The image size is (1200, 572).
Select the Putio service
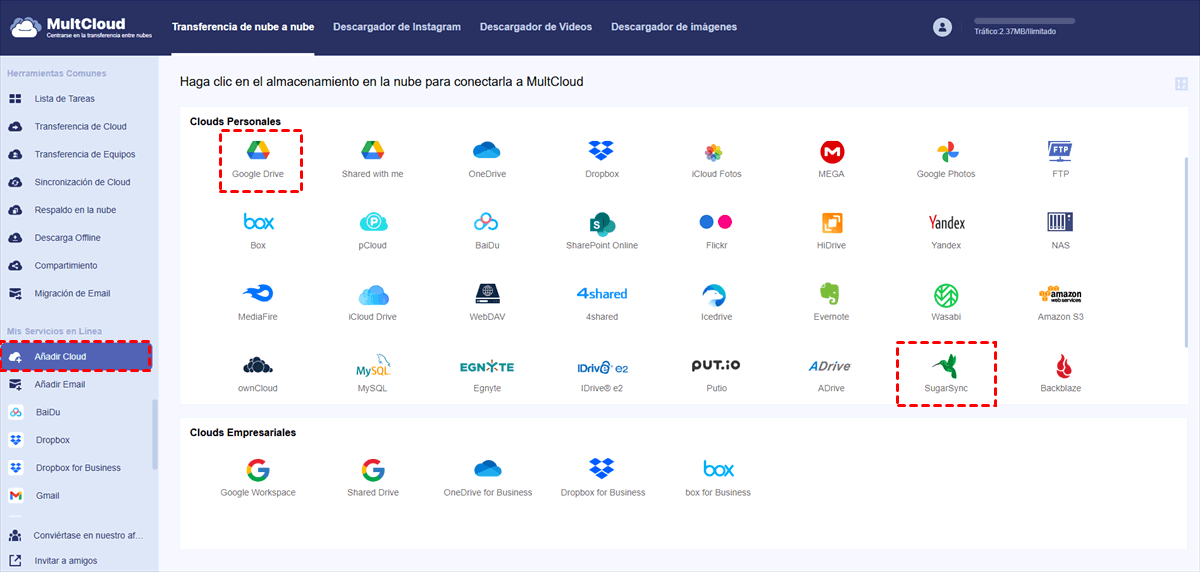pyautogui.click(x=714, y=374)
